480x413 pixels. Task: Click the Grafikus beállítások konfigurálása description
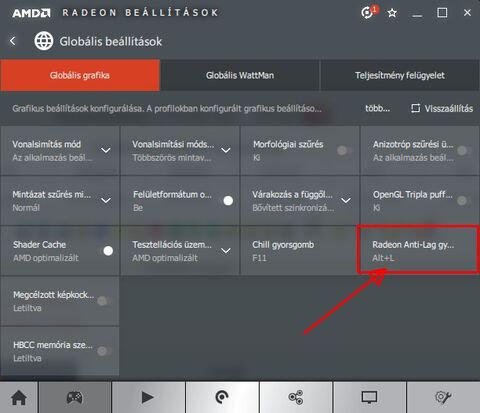[167, 109]
